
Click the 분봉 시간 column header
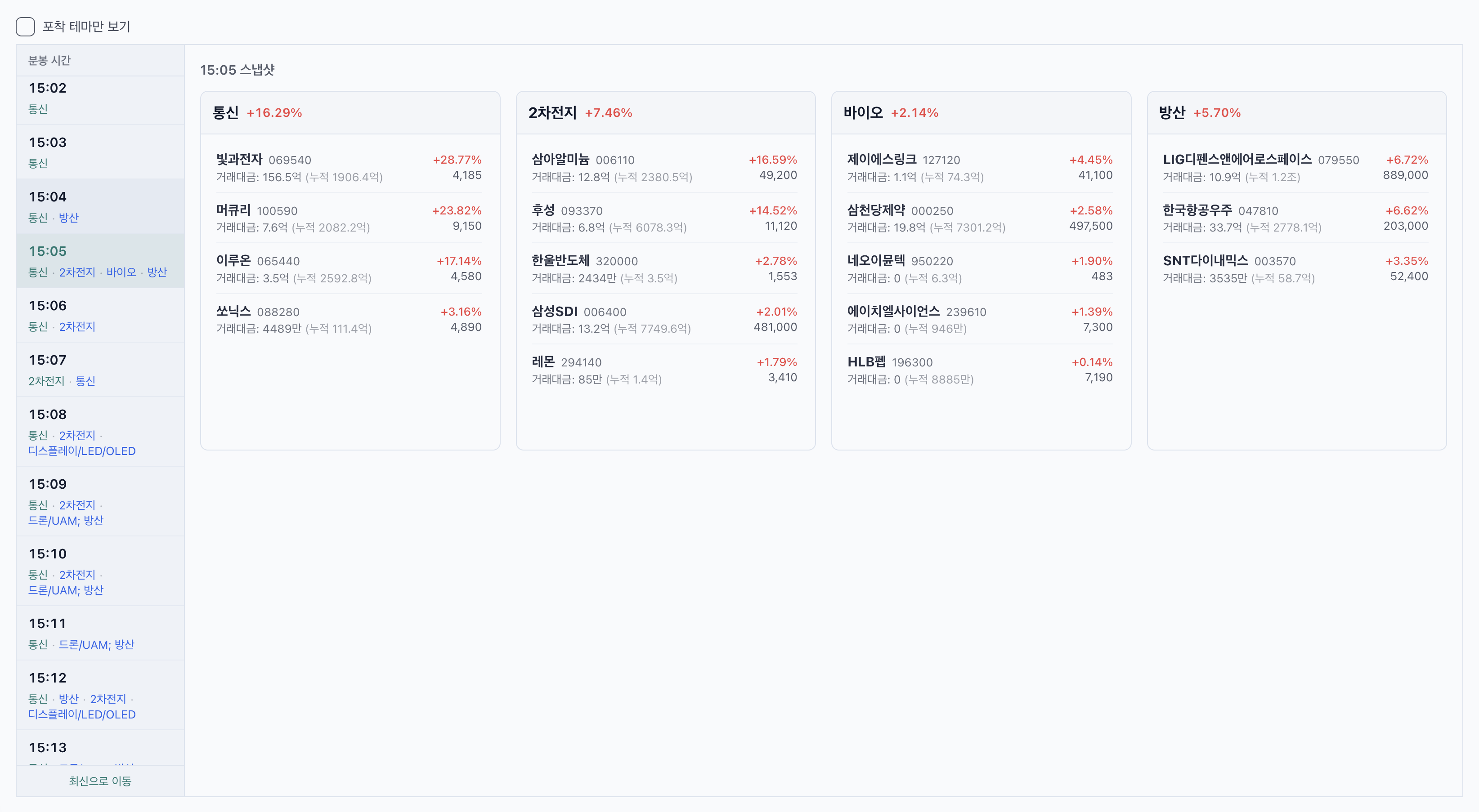[x=49, y=60]
